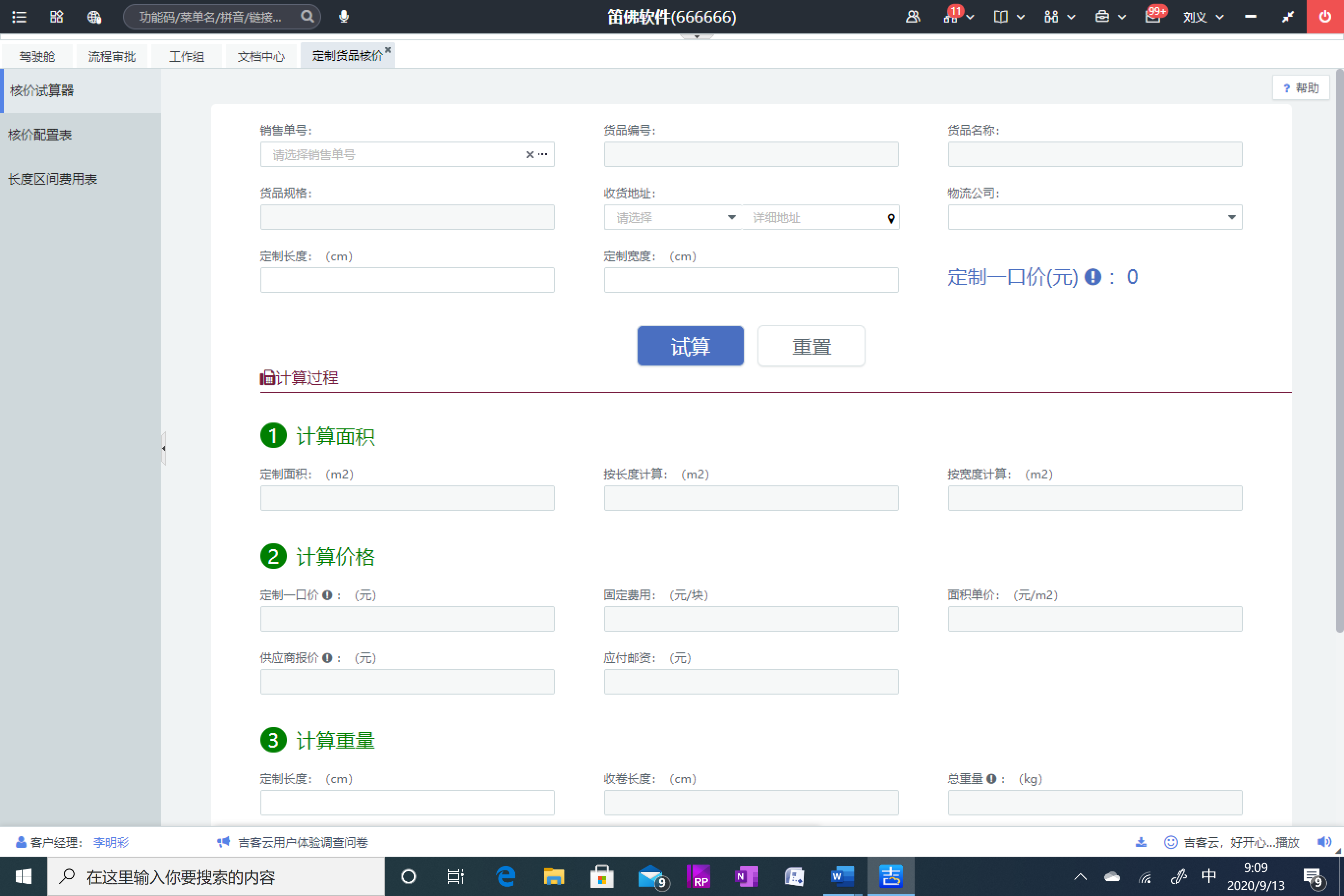The height and width of the screenshot is (896, 1344).
Task: Switch to the 文档中心 tab
Action: point(261,56)
